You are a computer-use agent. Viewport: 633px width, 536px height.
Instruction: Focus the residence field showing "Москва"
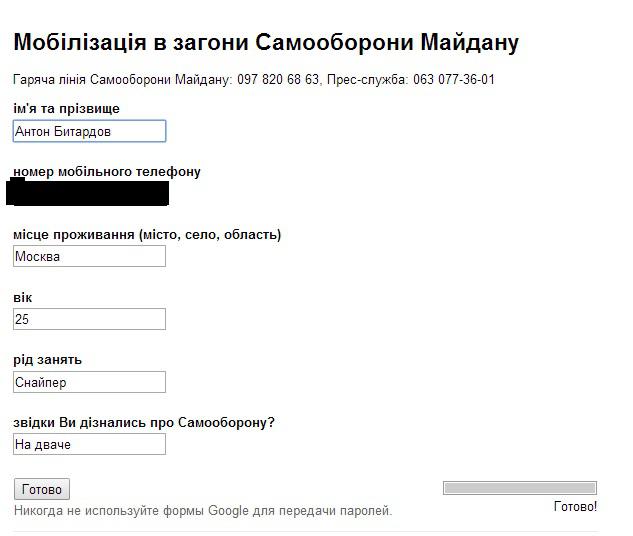[x=89, y=256]
